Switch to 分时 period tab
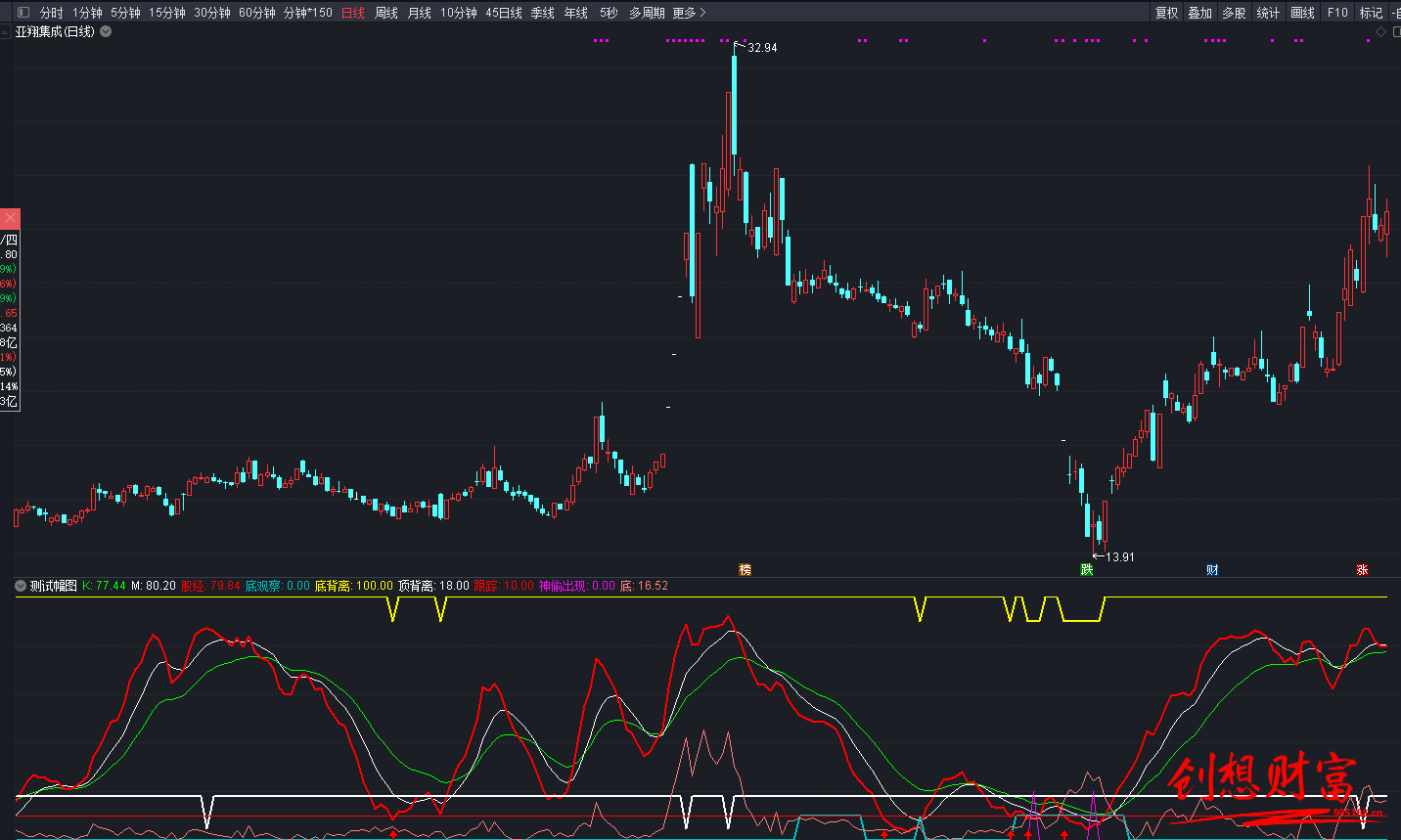The width and height of the screenshot is (1401, 840). pyautogui.click(x=52, y=13)
